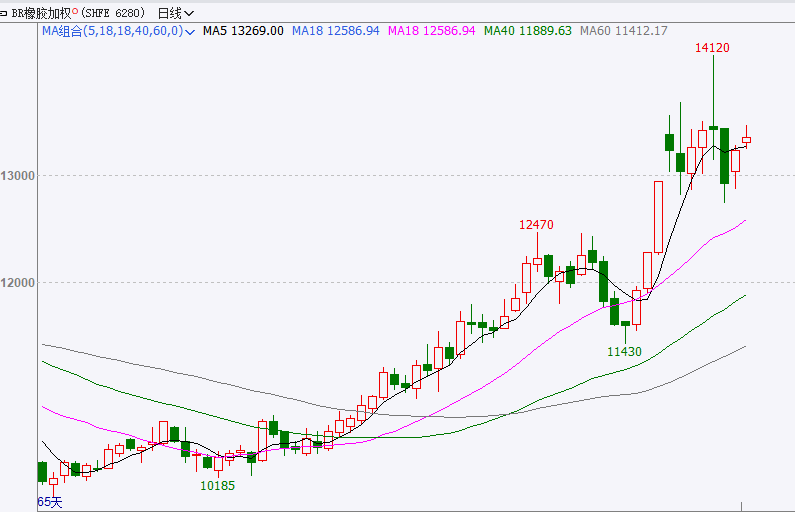Click the red circle marker after BR橡胶加权
The width and height of the screenshot is (795, 512).
pyautogui.click(x=77, y=11)
